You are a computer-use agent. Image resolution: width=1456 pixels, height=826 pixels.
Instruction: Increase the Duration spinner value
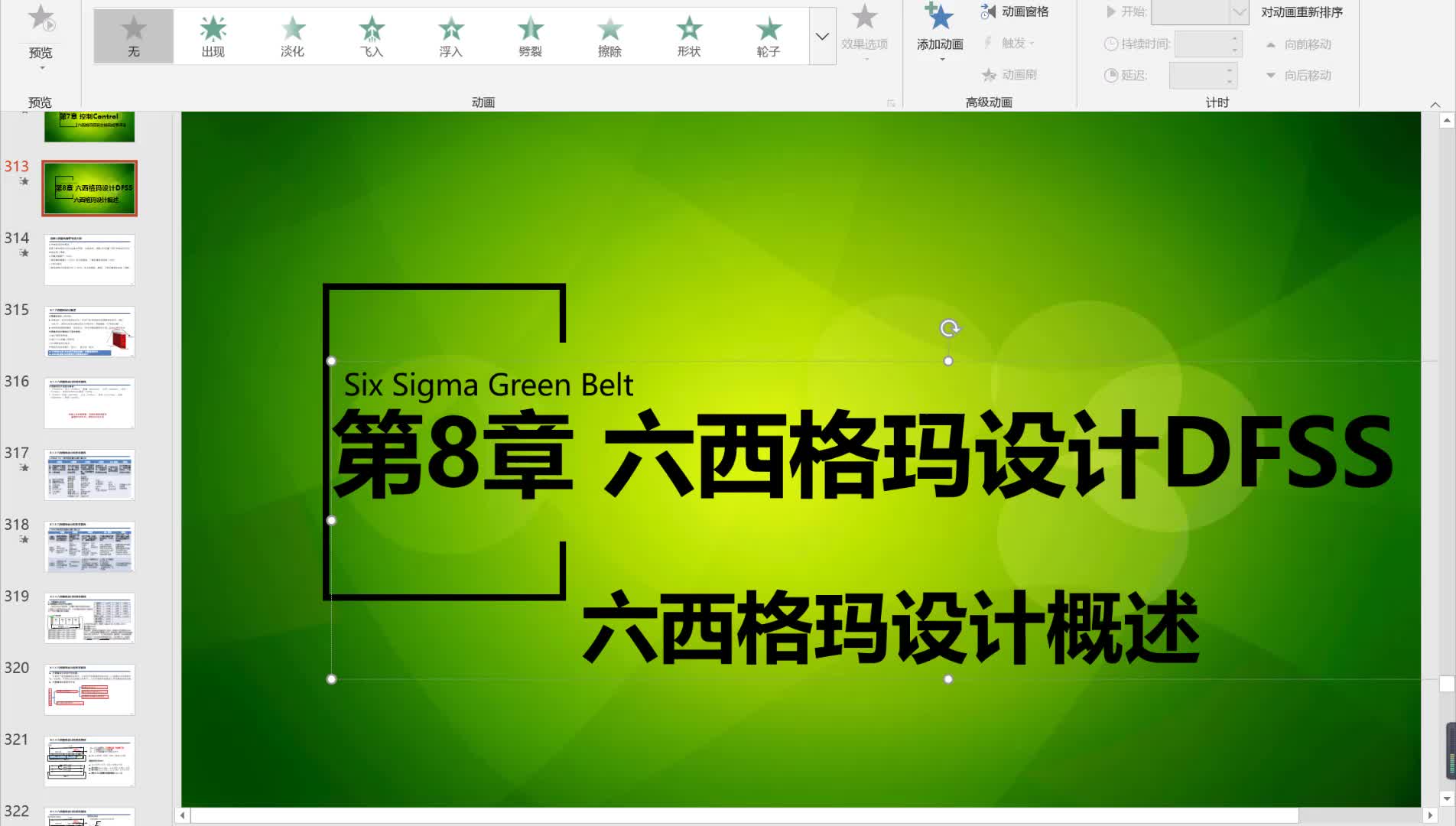coord(1235,38)
